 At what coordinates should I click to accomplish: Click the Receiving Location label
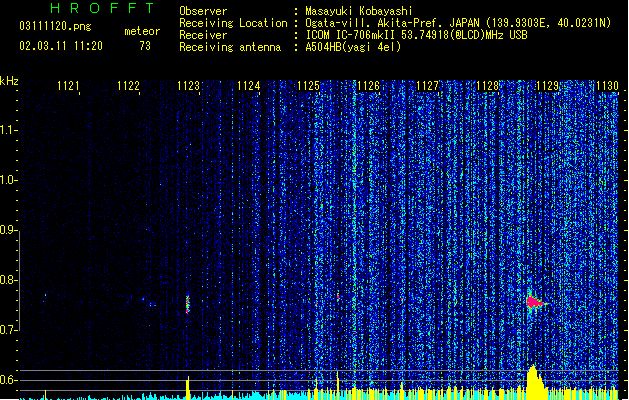233,23
